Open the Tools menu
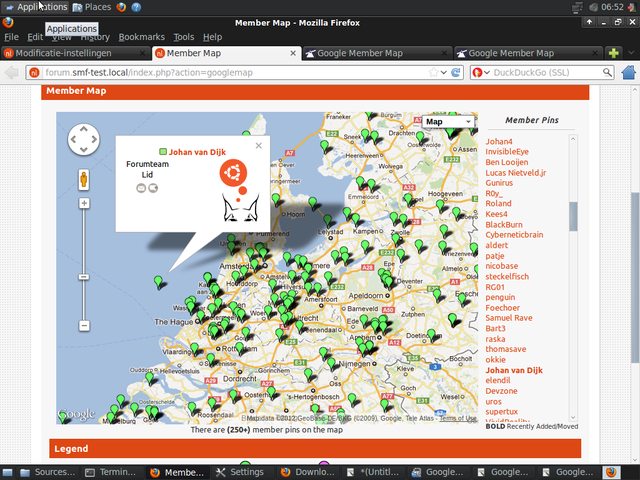The height and width of the screenshot is (480, 640). [184, 37]
